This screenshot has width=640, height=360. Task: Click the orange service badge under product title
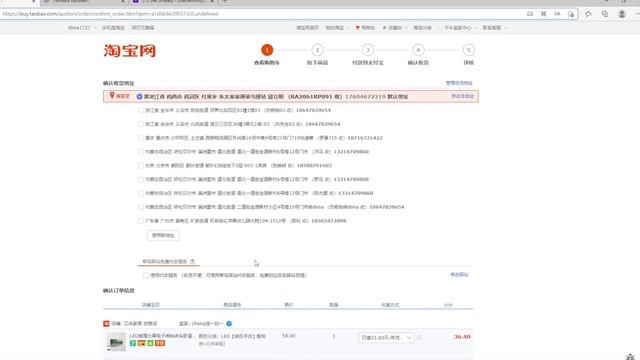pyautogui.click(x=141, y=343)
